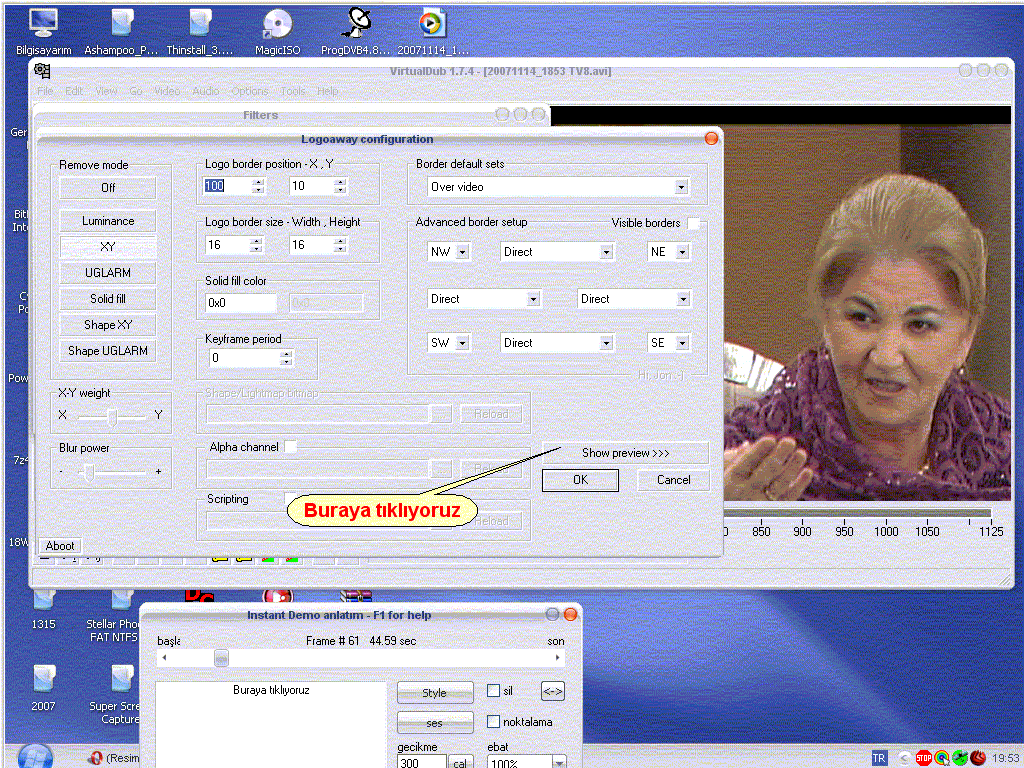Launch the MagicISO desktop shortcut
Viewport: 1024px width, 768px height.
(278, 30)
